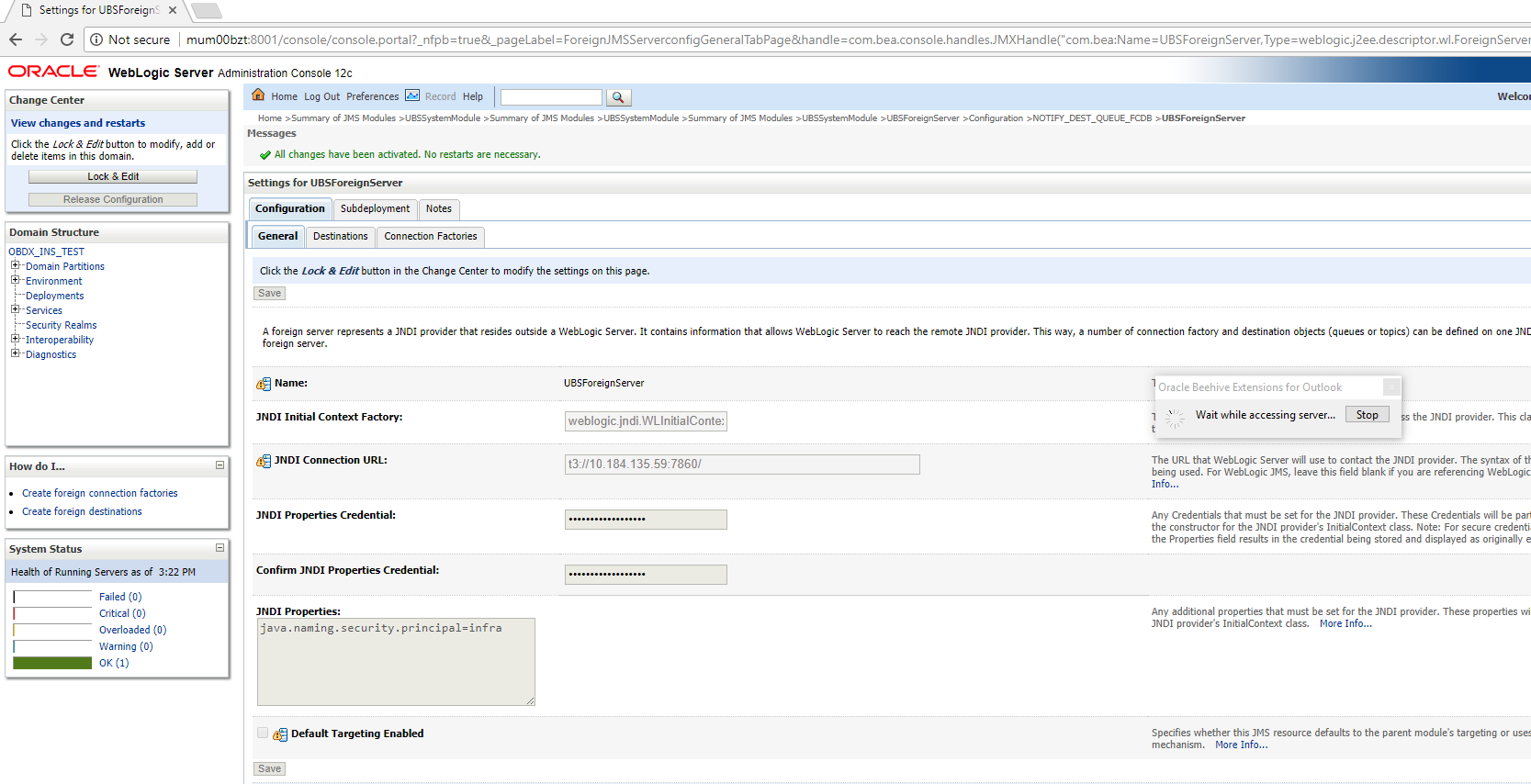
Task: Close the Oracle Beehive Extensions popup
Action: click(1391, 387)
